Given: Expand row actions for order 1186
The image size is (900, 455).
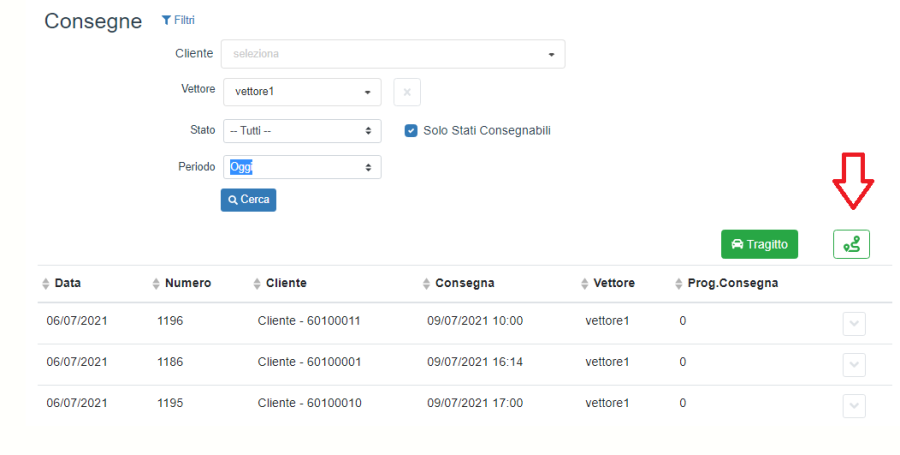Looking at the screenshot, I should 853,365.
